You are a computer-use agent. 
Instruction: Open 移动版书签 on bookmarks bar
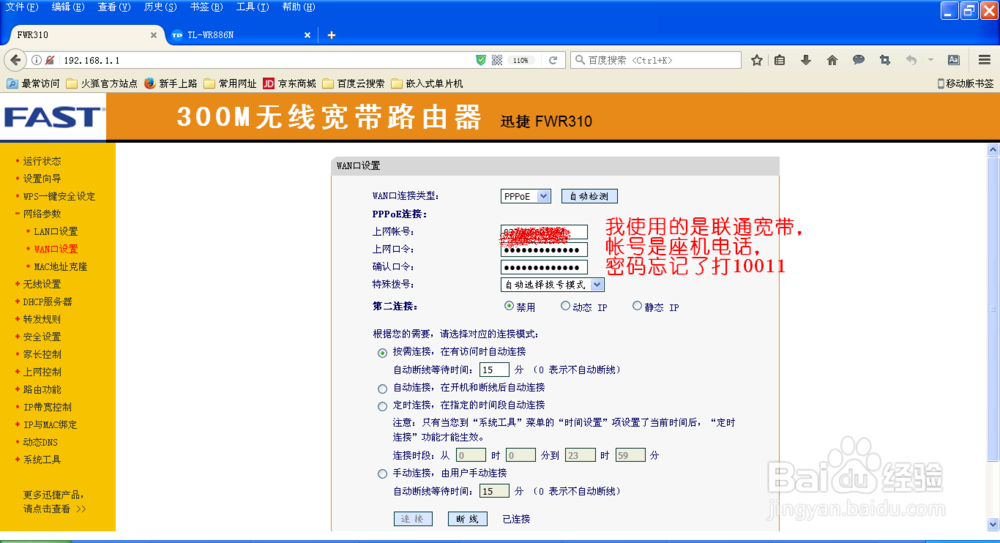965,84
